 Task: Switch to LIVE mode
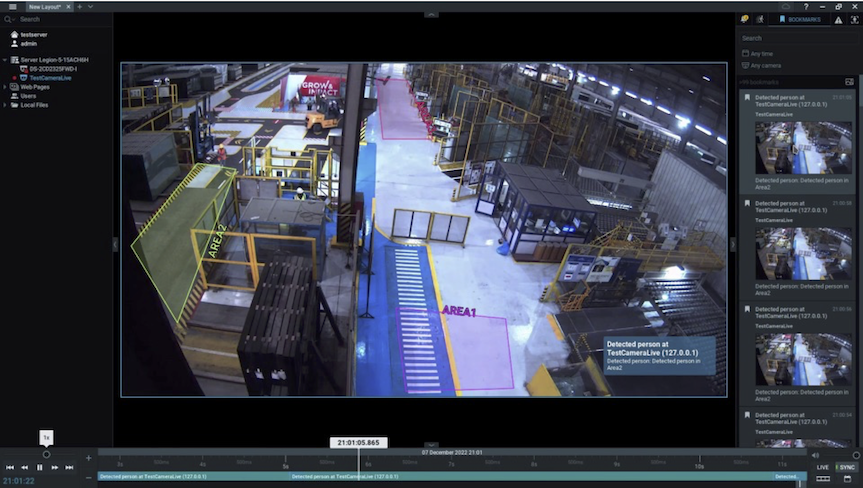point(823,467)
